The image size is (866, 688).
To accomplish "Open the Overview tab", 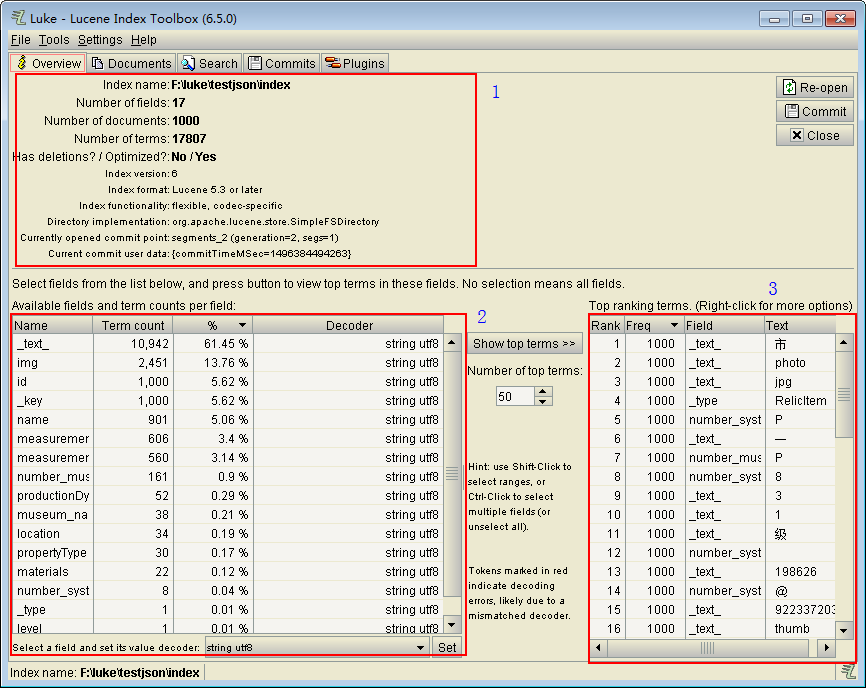I will click(x=48, y=63).
